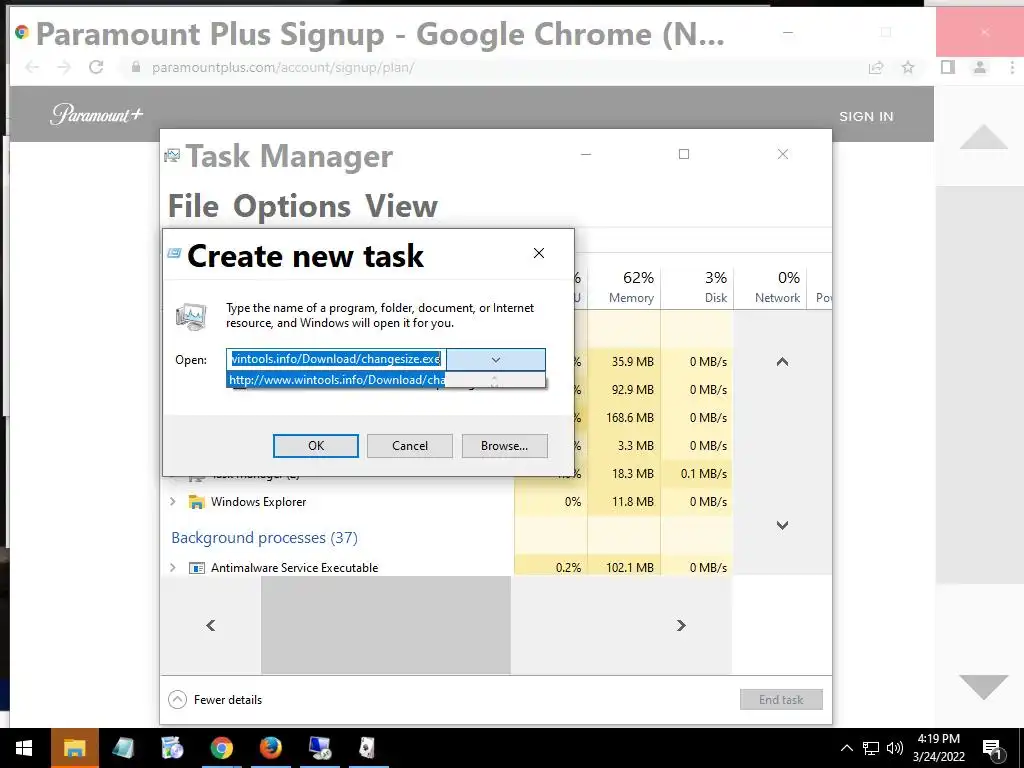Open the notification center icon

993,750
